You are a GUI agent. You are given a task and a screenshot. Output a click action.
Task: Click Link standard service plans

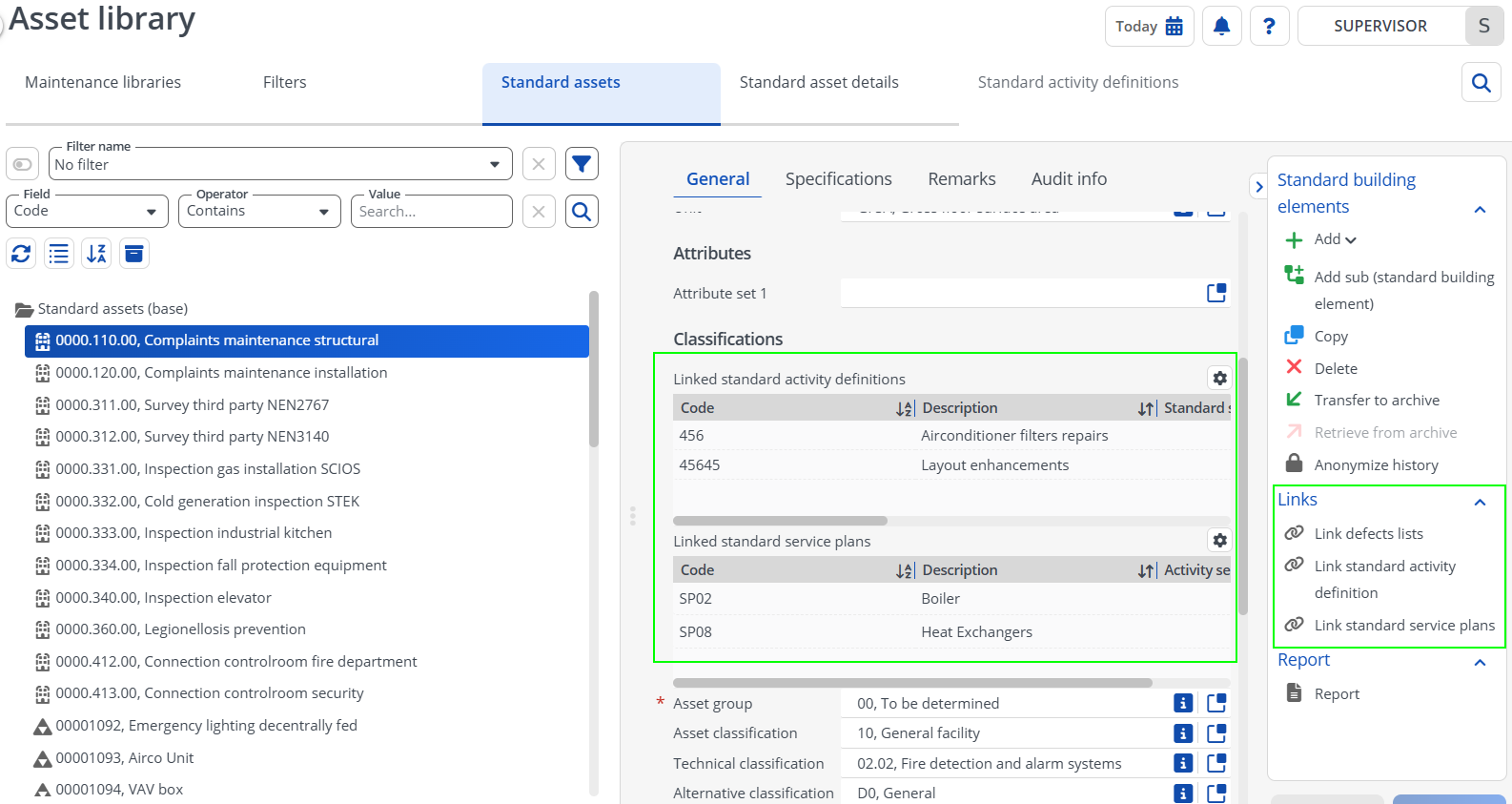[x=1390, y=625]
